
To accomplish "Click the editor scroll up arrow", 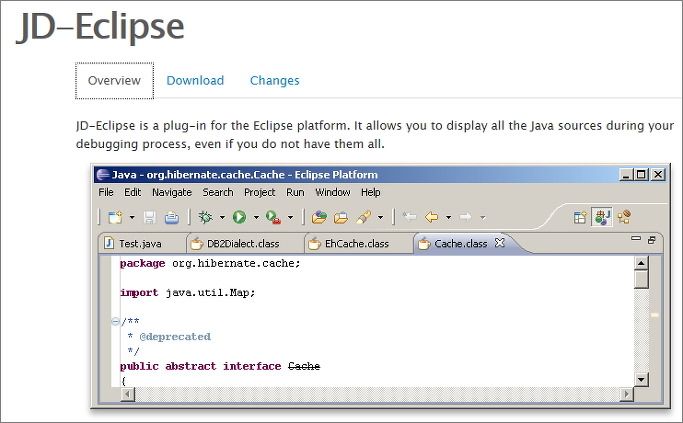I will 641,263.
